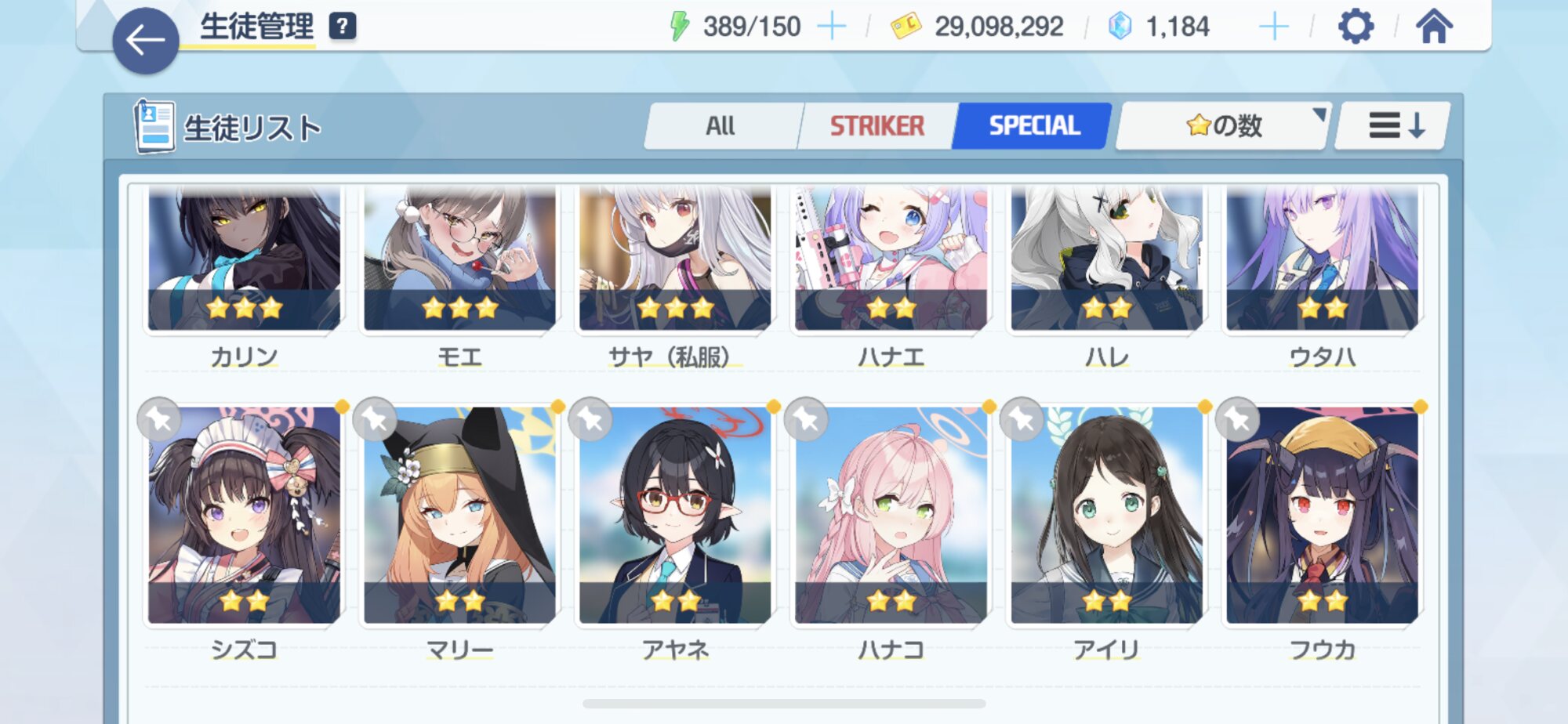Open the help question mark icon
Image resolution: width=1568 pixels, height=724 pixels.
(342, 26)
